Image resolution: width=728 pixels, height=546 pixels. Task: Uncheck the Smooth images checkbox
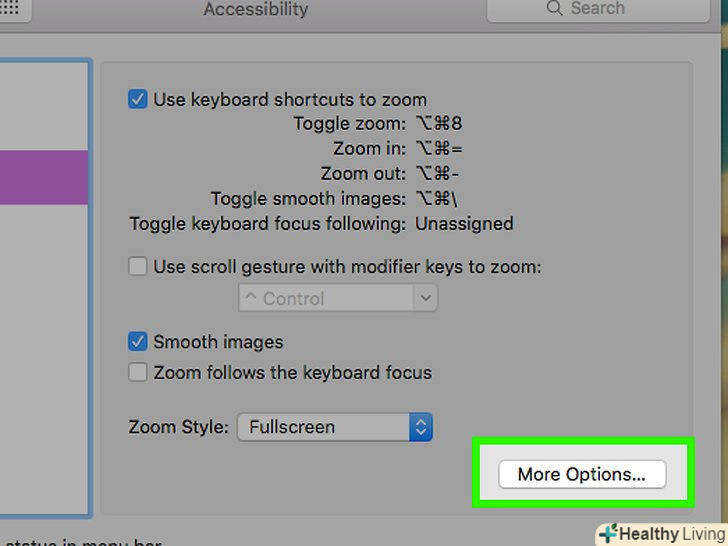click(138, 342)
